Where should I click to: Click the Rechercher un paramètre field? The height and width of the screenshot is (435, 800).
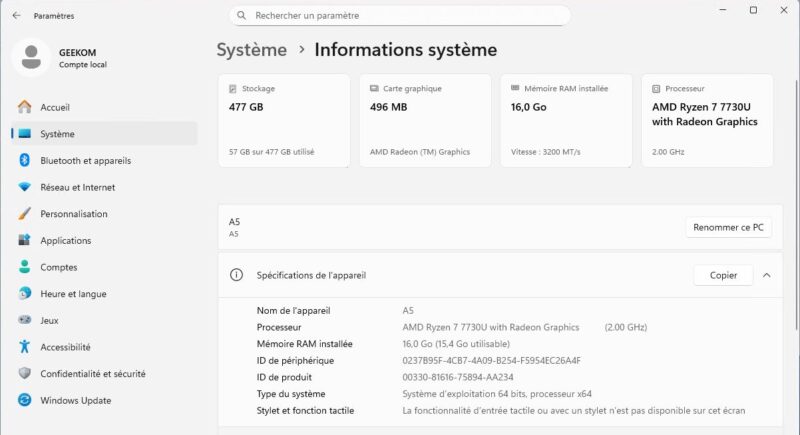pos(400,15)
